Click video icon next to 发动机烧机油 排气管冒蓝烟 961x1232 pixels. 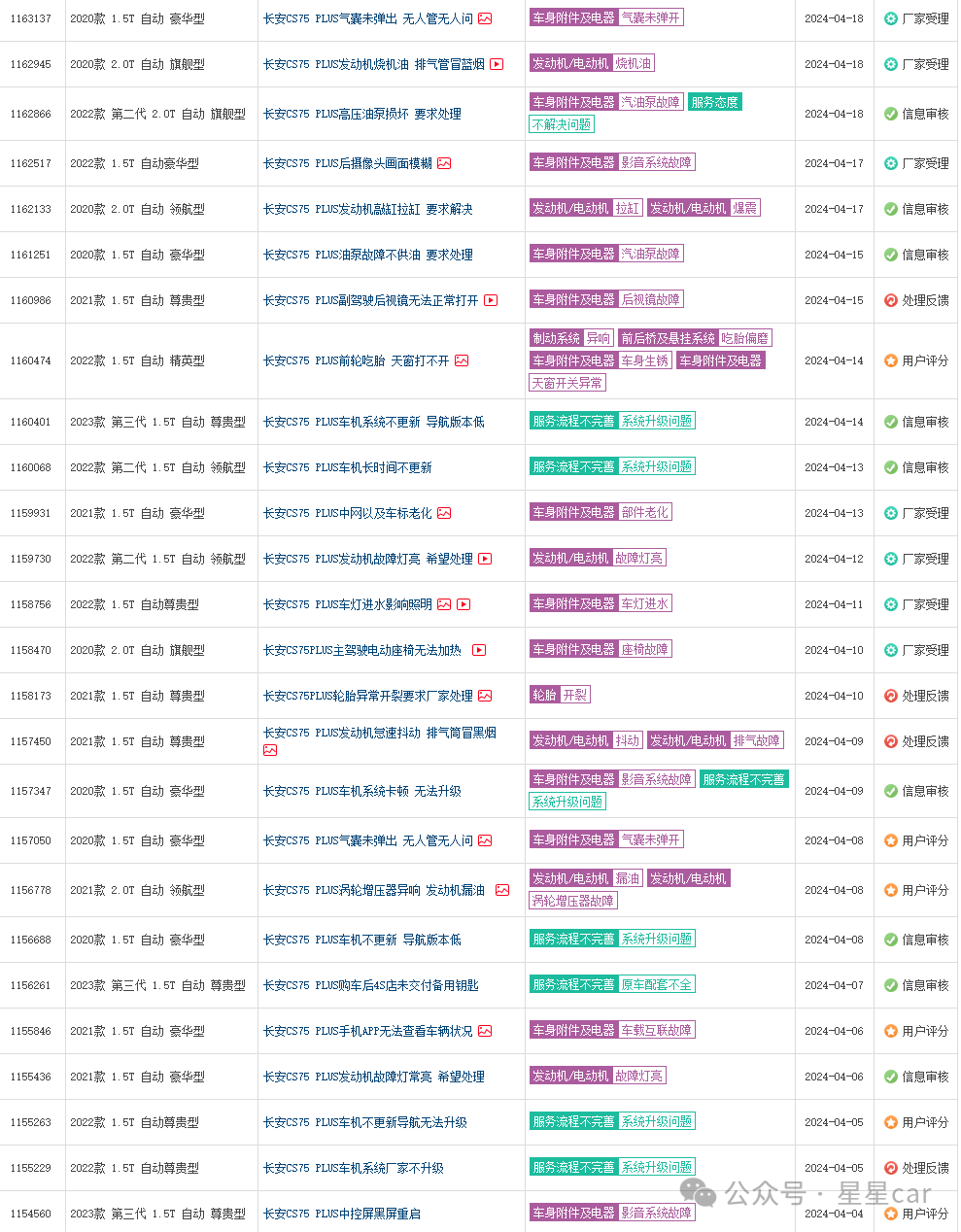coord(497,64)
